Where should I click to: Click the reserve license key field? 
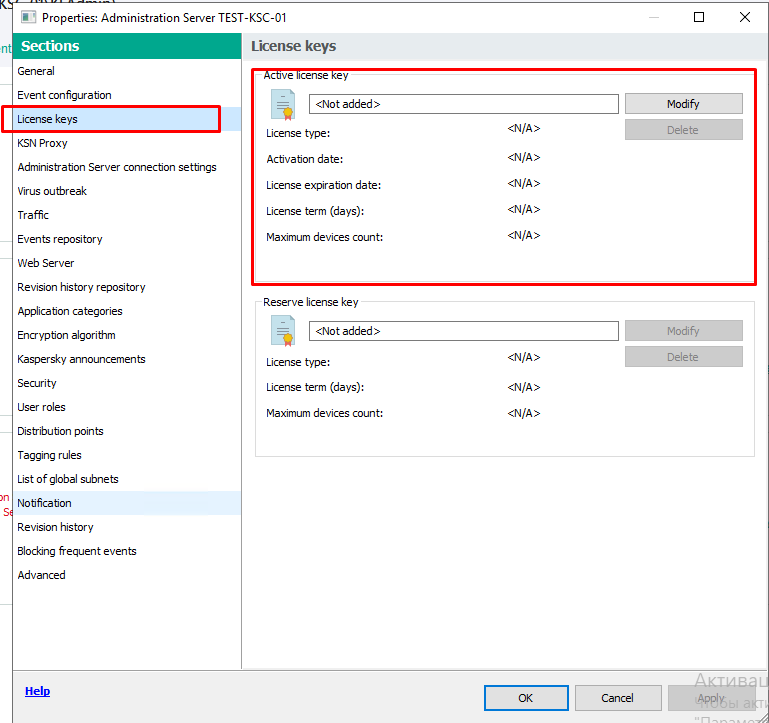coord(463,331)
